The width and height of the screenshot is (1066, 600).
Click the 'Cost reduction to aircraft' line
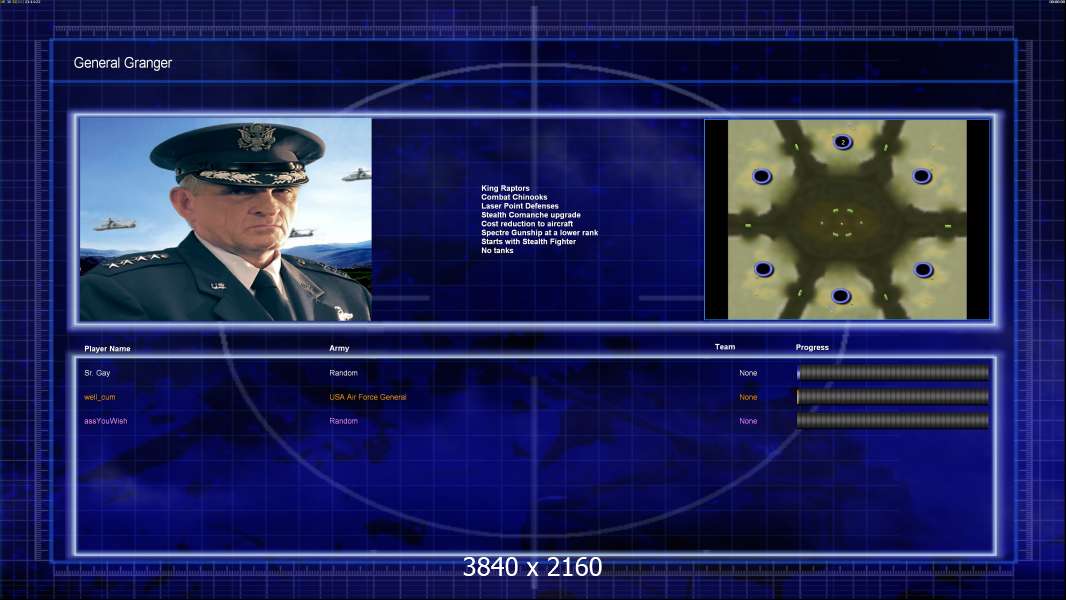527,224
